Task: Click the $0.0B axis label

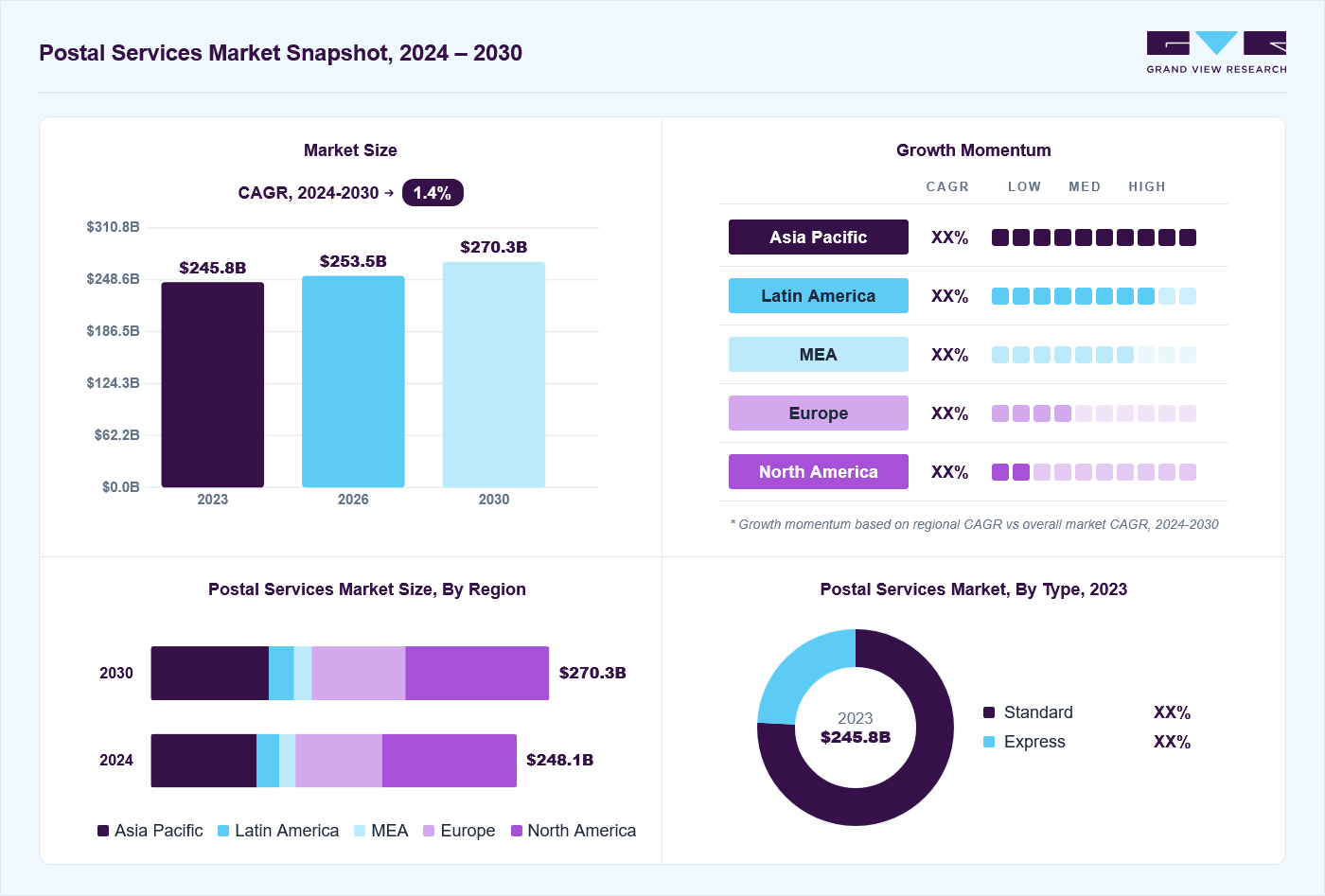Action: 121,487
